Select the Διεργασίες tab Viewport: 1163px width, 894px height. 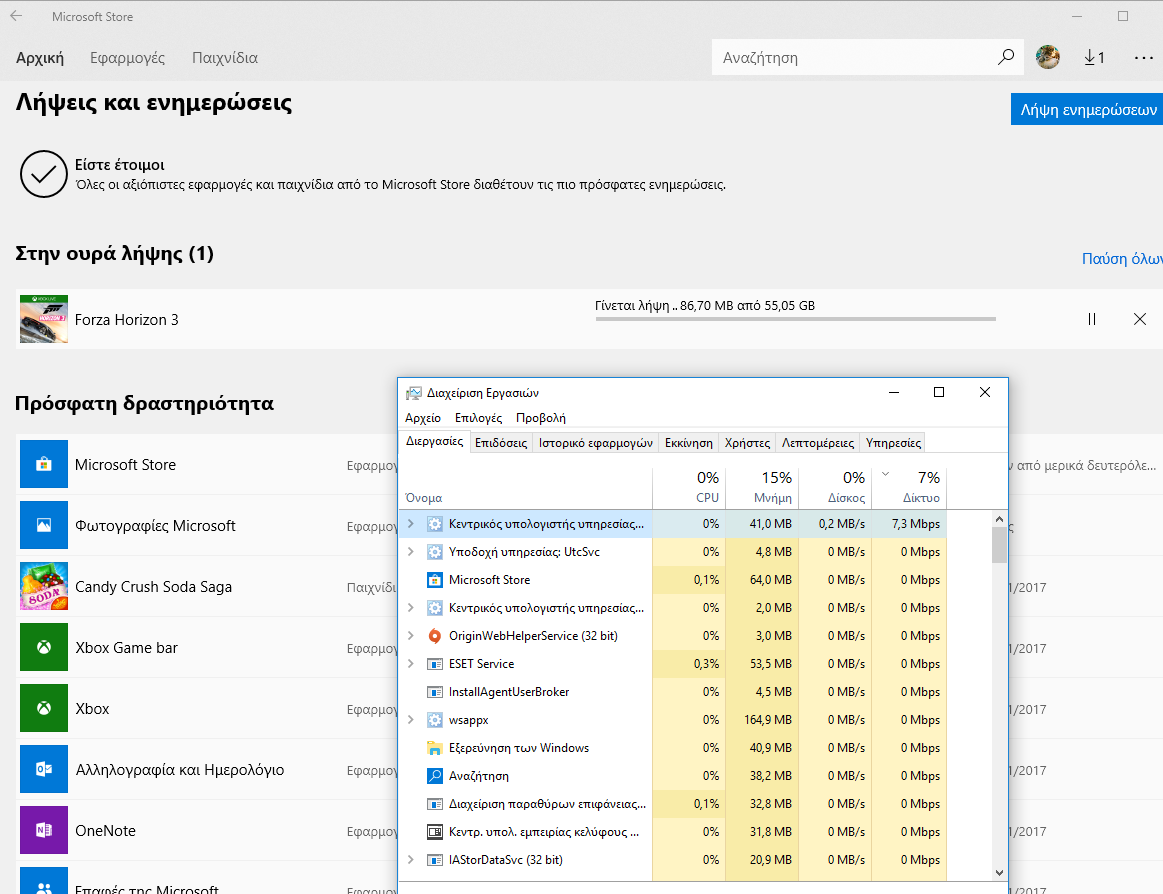(435, 441)
